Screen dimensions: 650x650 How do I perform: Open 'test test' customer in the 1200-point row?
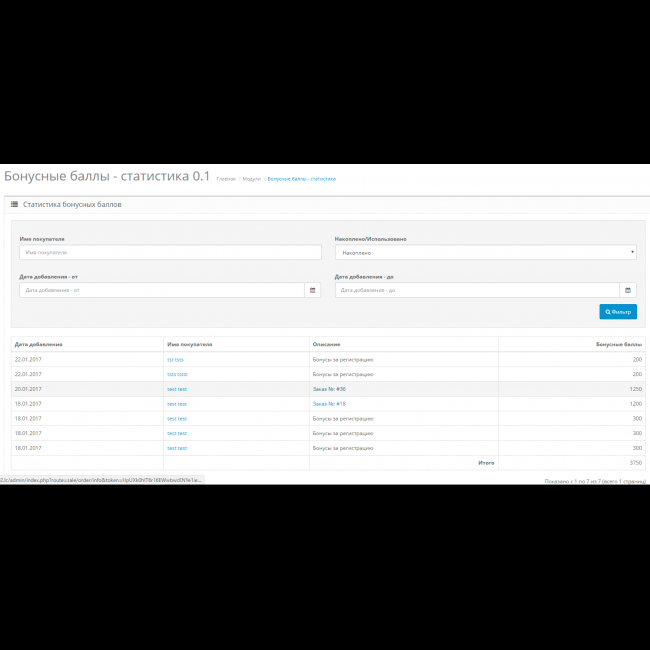pyautogui.click(x=177, y=404)
